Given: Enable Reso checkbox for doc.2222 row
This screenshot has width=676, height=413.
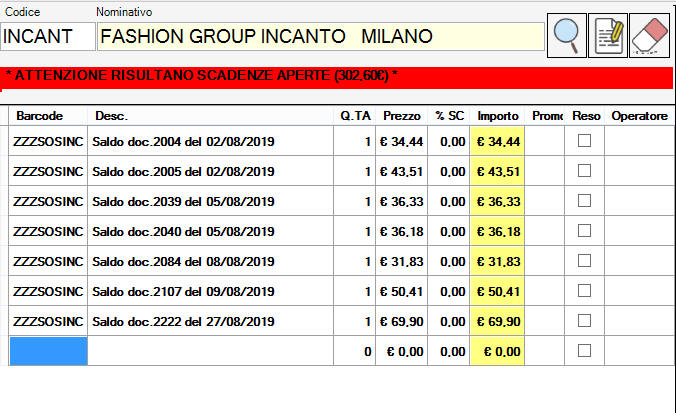Looking at the screenshot, I should click(585, 321).
